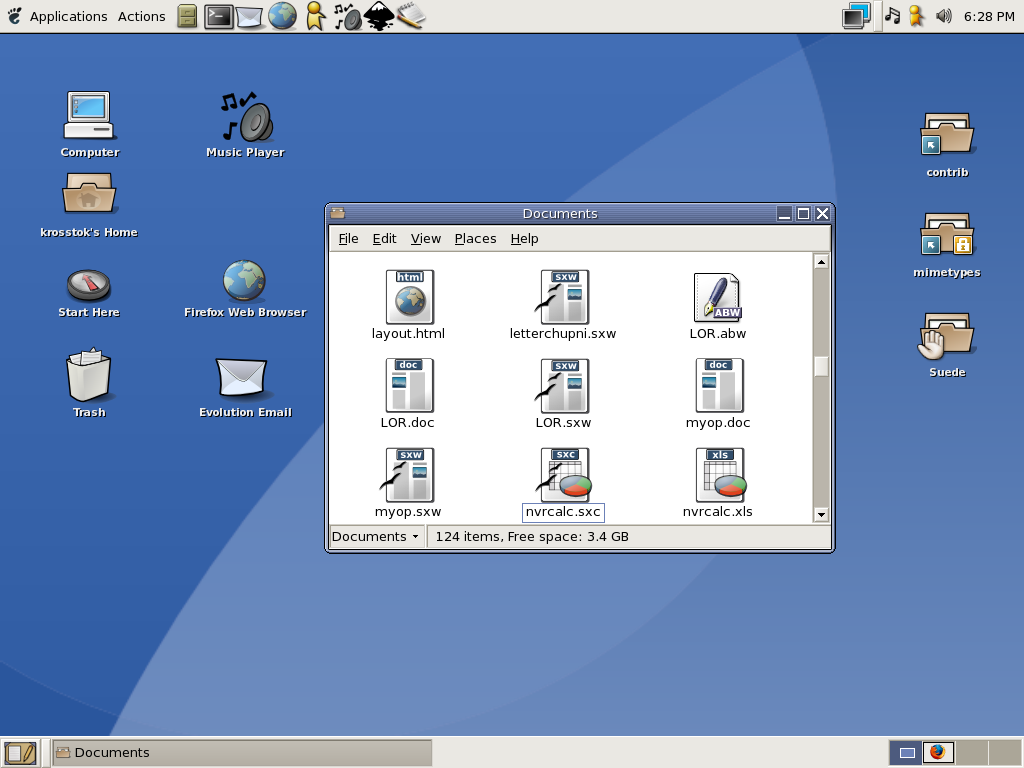Image resolution: width=1024 pixels, height=768 pixels.
Task: Open the mail envelope launcher in top panel
Action: [x=249, y=17]
